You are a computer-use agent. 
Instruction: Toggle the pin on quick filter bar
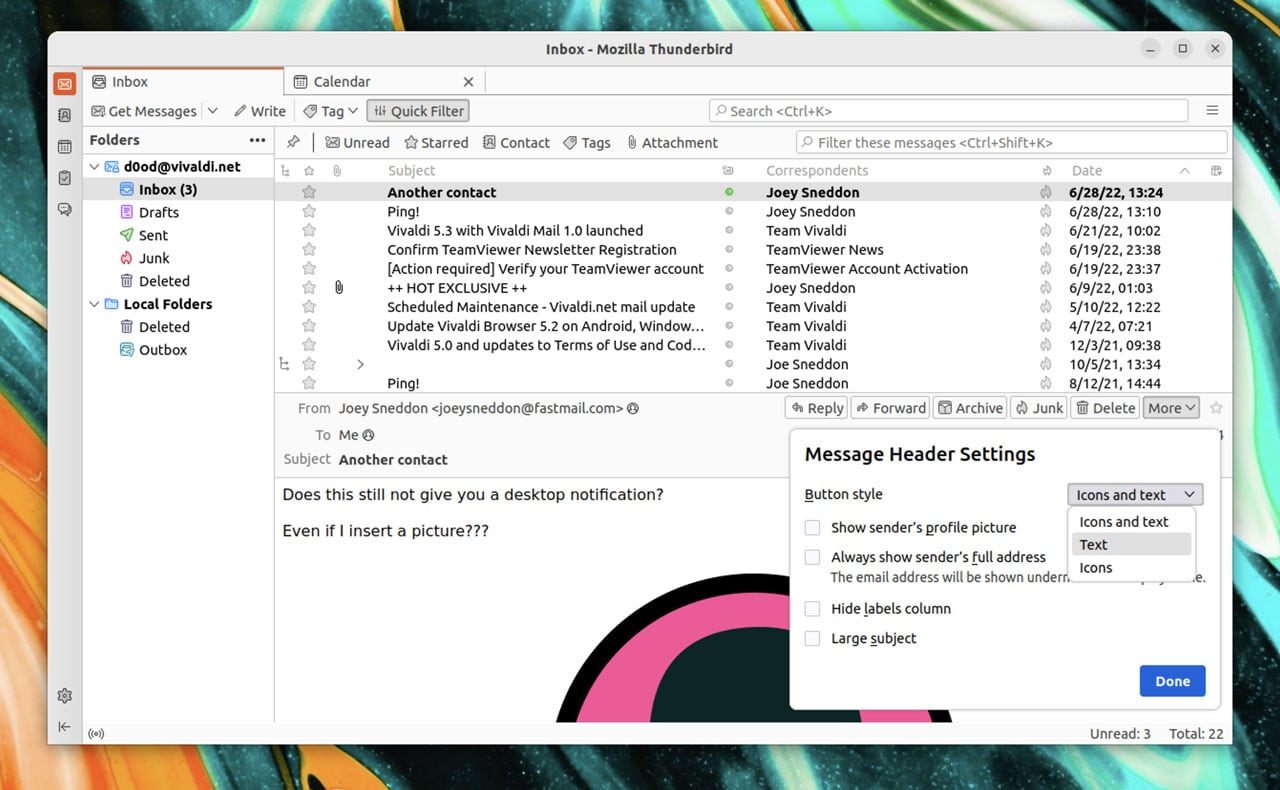(293, 142)
